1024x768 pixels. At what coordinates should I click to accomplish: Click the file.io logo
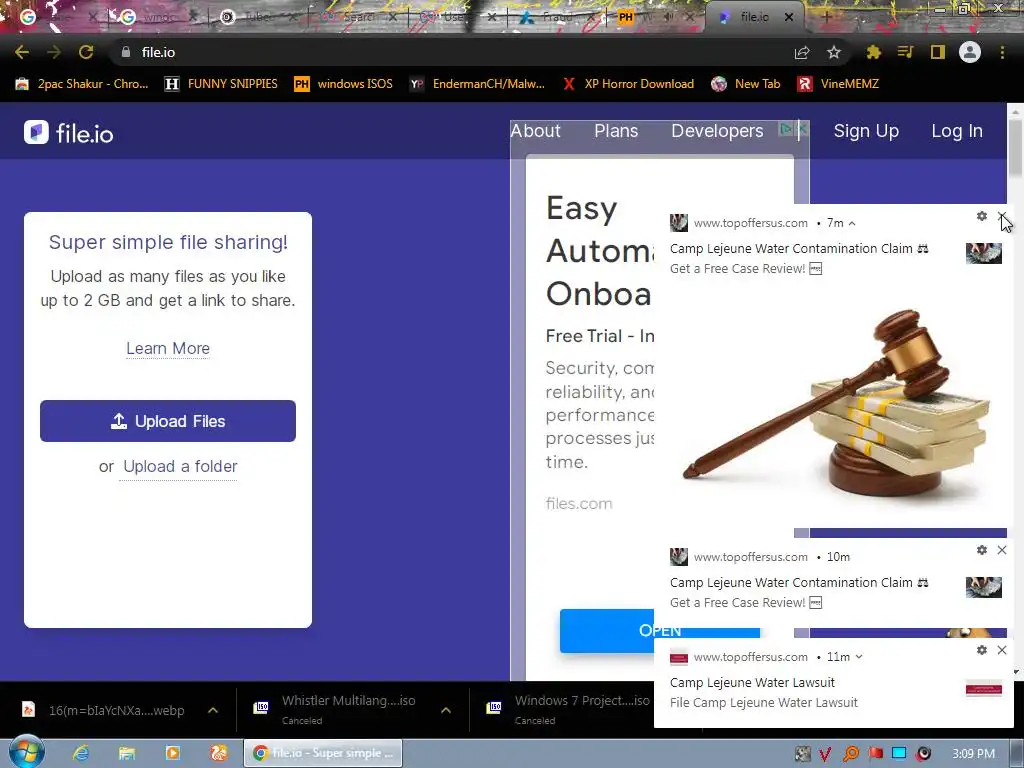coord(69,133)
